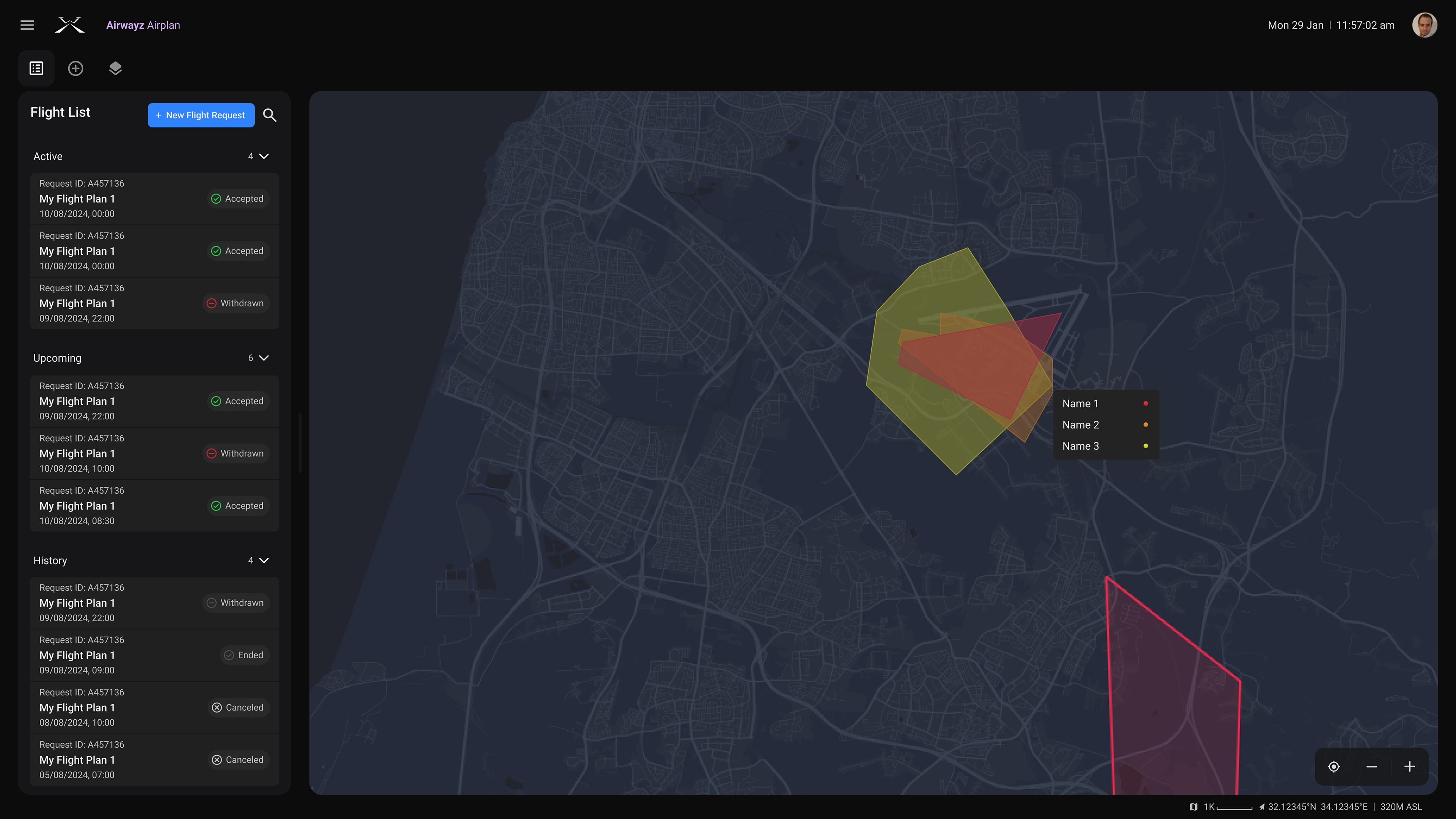Click the Airwayz X logo

[x=69, y=25]
